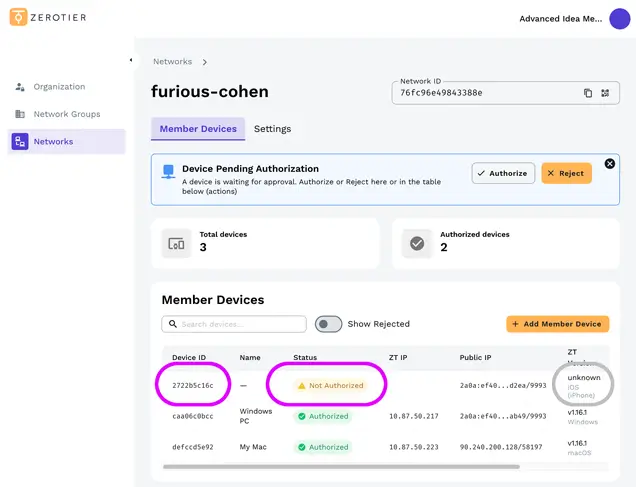Click ZT IP 10.87.50.217
Image resolution: width=636 pixels, height=487 pixels.
(x=414, y=416)
